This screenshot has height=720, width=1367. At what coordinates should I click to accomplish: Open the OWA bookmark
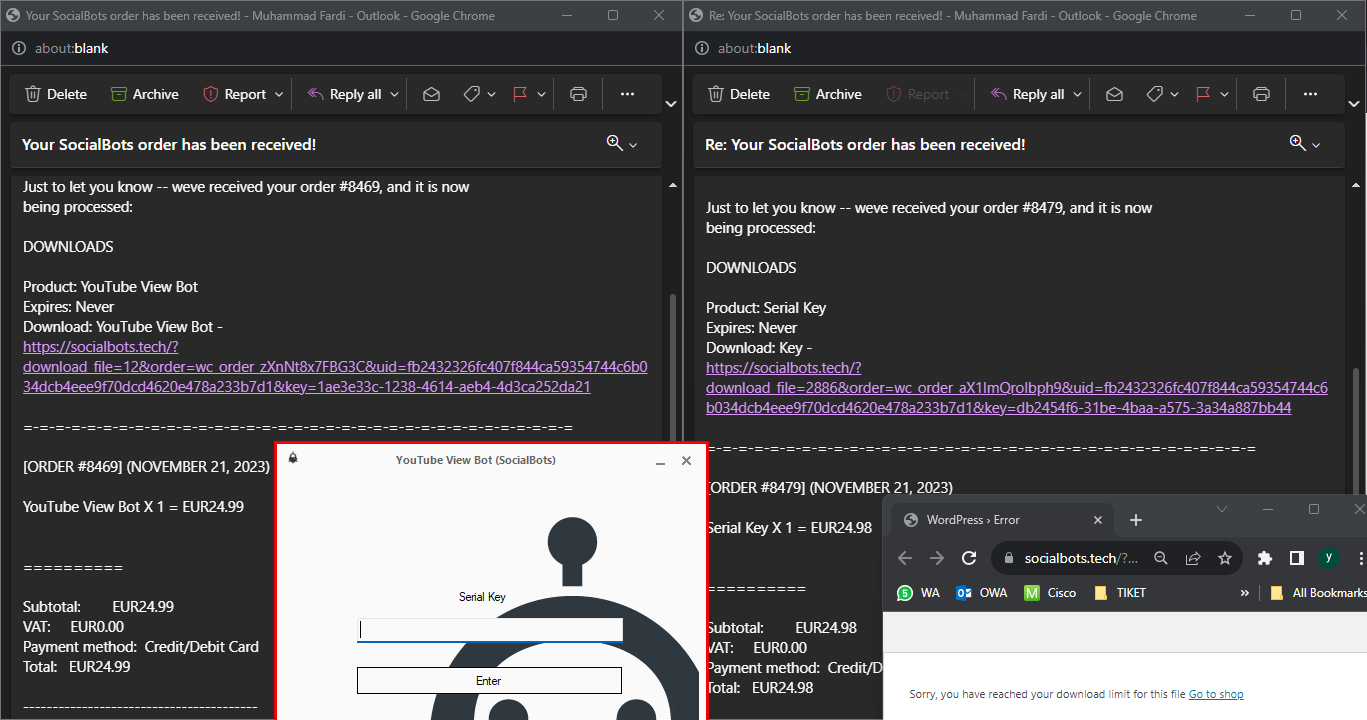(982, 593)
